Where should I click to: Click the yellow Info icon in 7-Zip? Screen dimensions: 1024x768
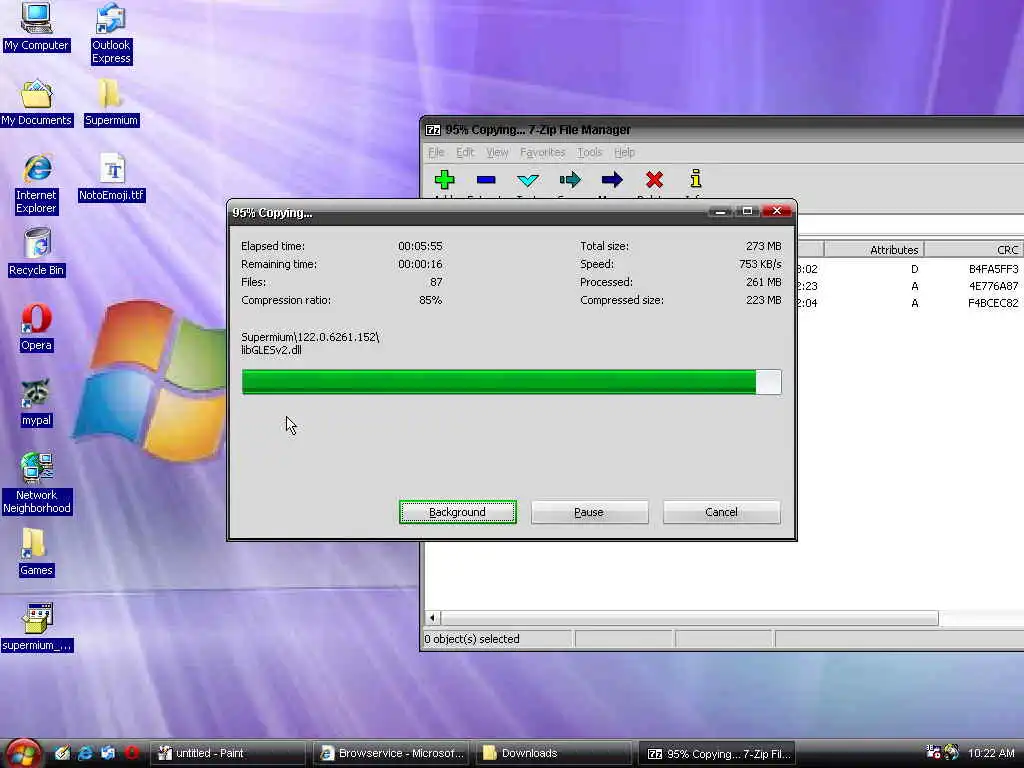(x=696, y=178)
